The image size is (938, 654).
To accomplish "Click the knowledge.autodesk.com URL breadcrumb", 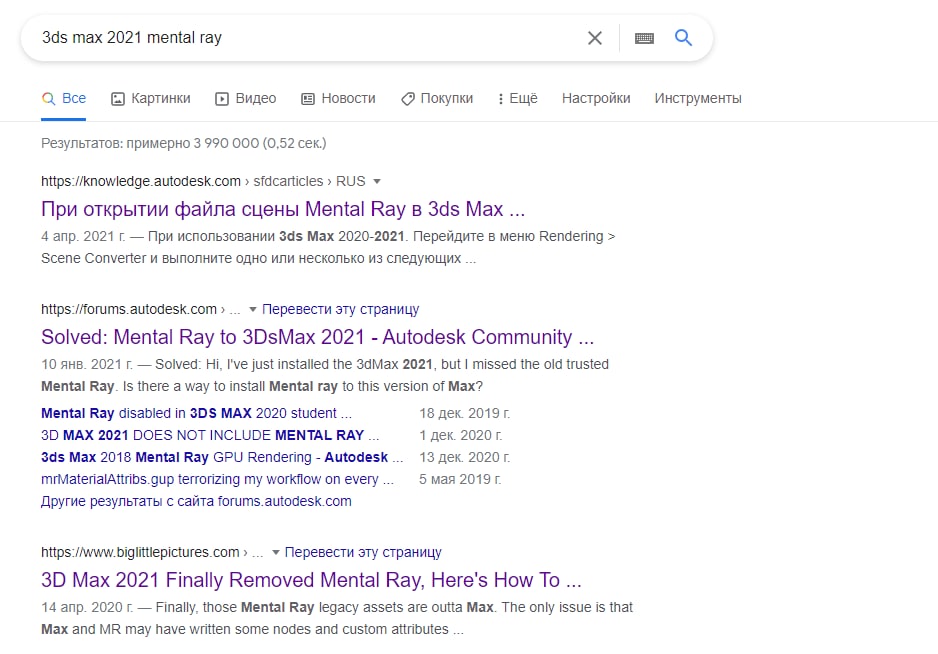I will pos(203,181).
